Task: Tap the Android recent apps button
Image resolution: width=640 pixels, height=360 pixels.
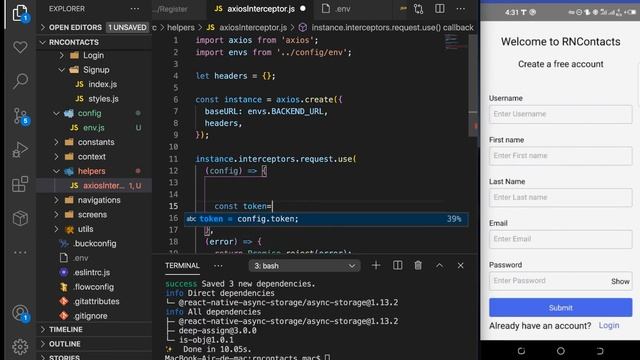Action: 521,351
